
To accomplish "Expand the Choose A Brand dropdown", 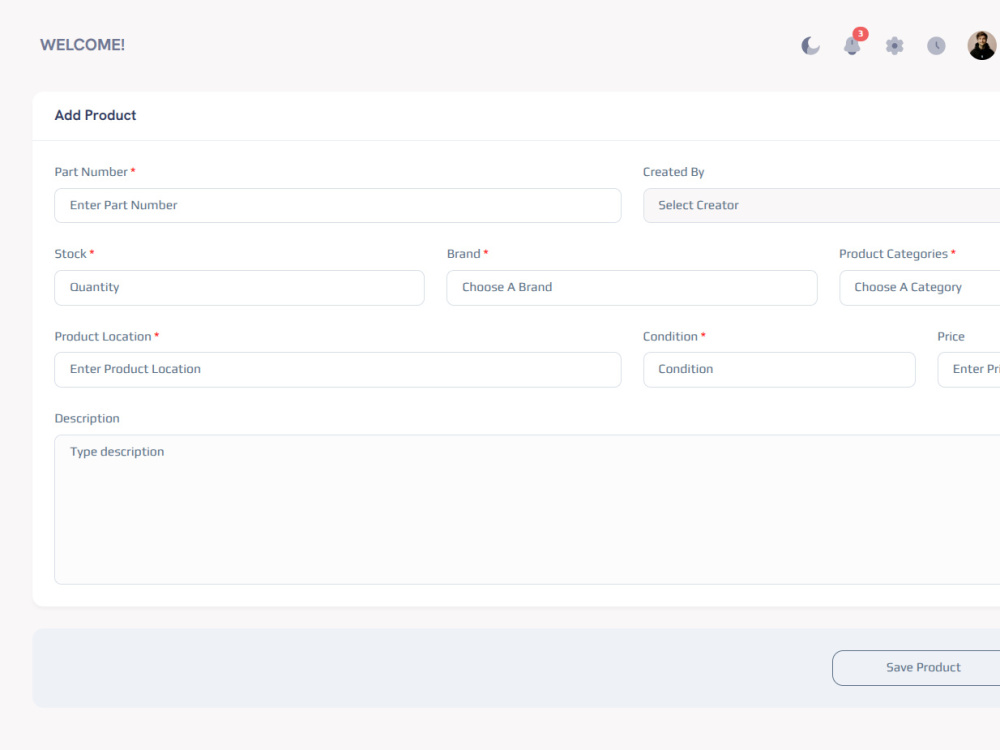I will [x=632, y=288].
